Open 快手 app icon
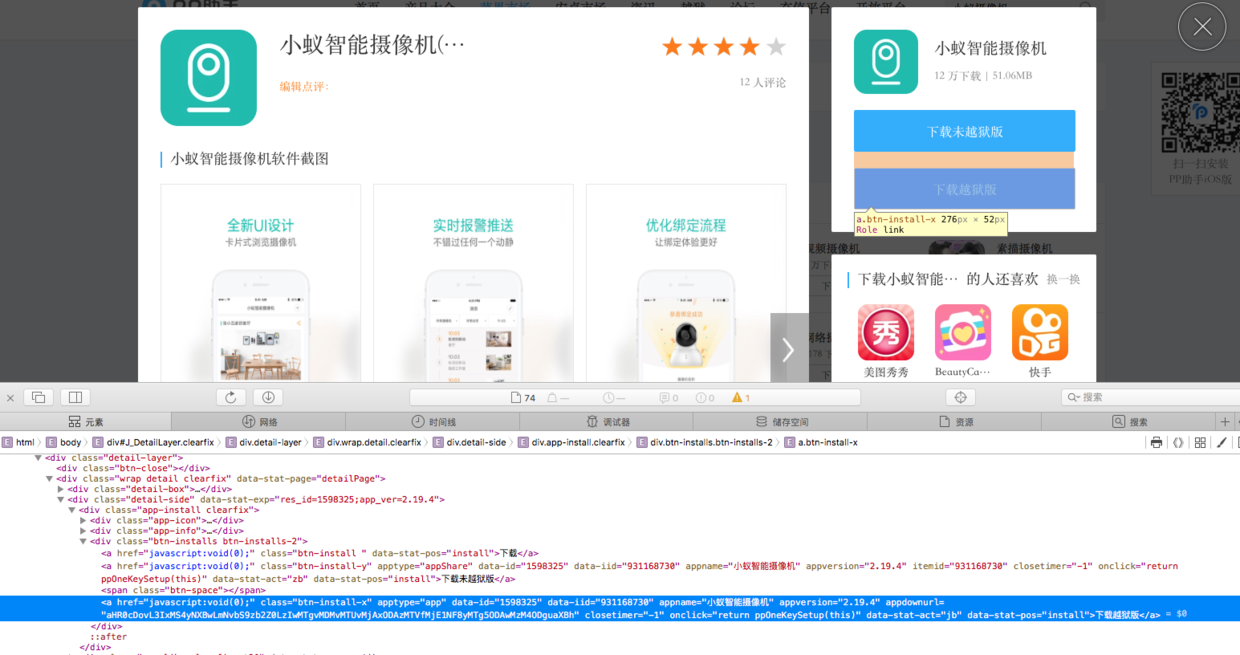Viewport: 1240px width, 655px height. [x=1040, y=332]
